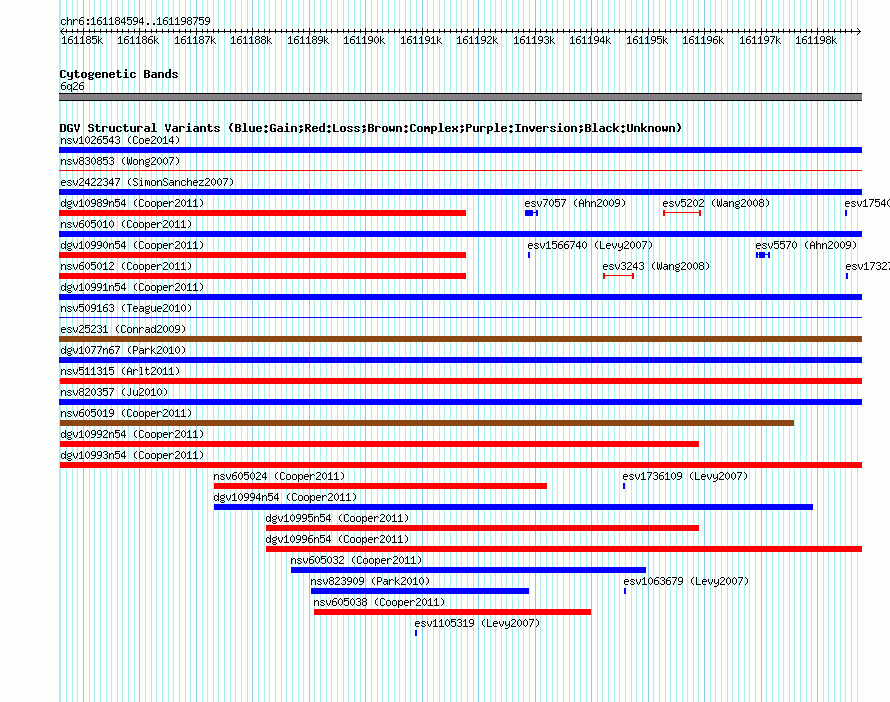Click the blue bar under nsv823909
This screenshot has width=890, height=702.
(x=420, y=591)
